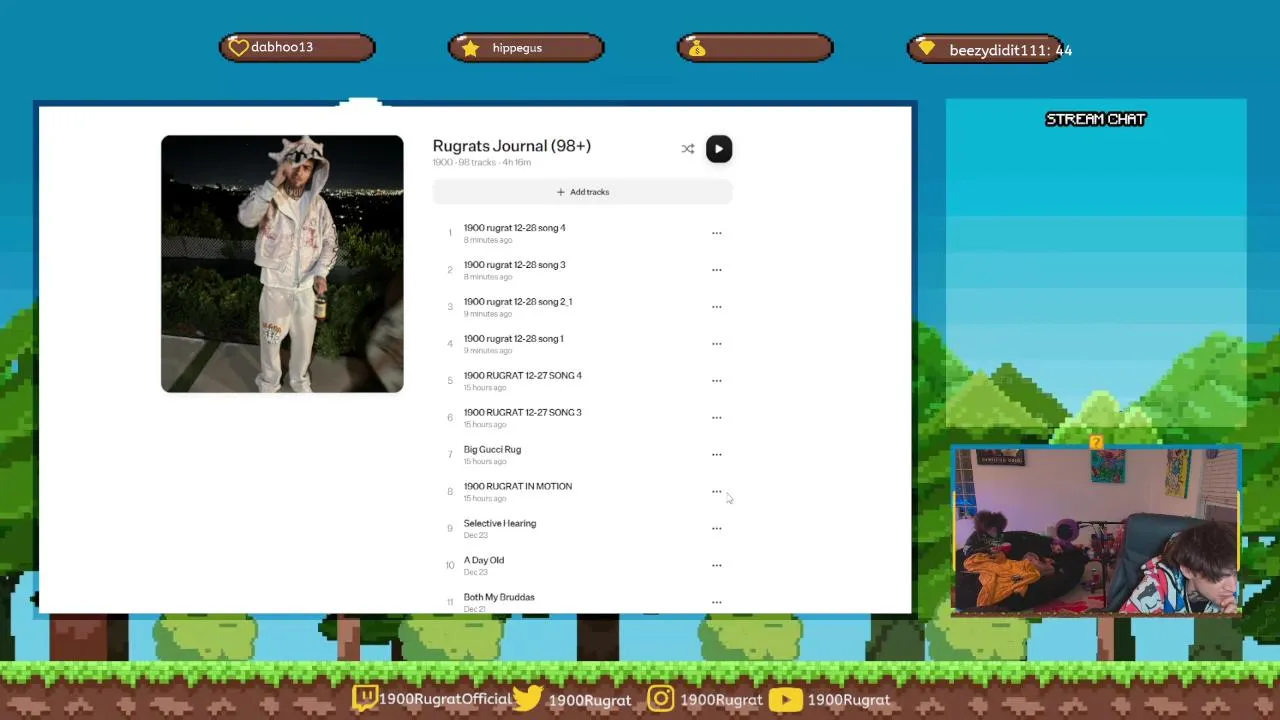Open options for A Day Old track
This screenshot has height=720, width=1280.
[716, 566]
